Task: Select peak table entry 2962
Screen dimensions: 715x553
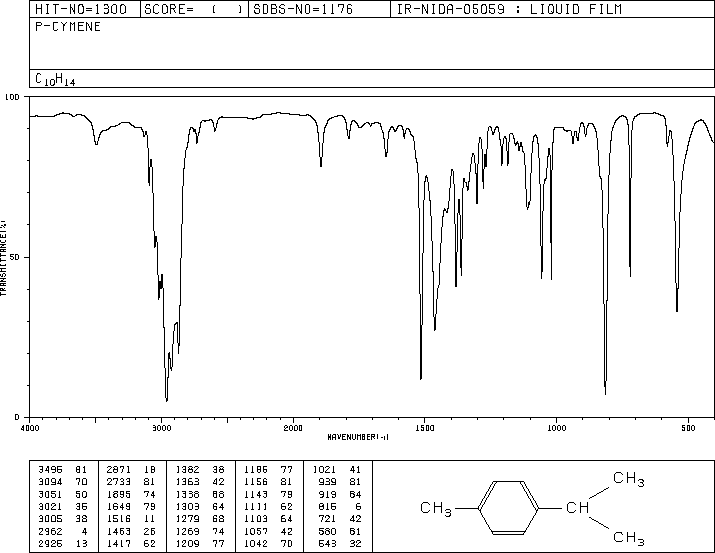Action: pyautogui.click(x=50, y=531)
